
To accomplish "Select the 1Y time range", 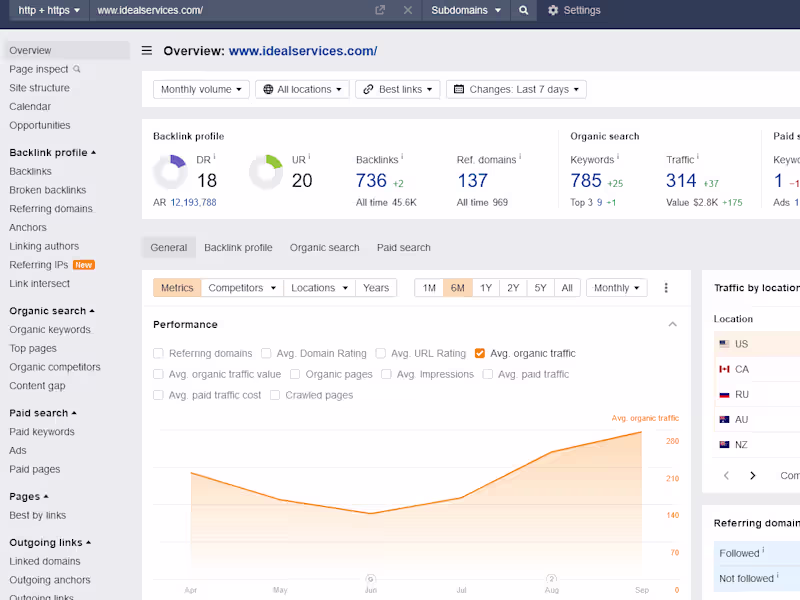I will click(x=486, y=288).
